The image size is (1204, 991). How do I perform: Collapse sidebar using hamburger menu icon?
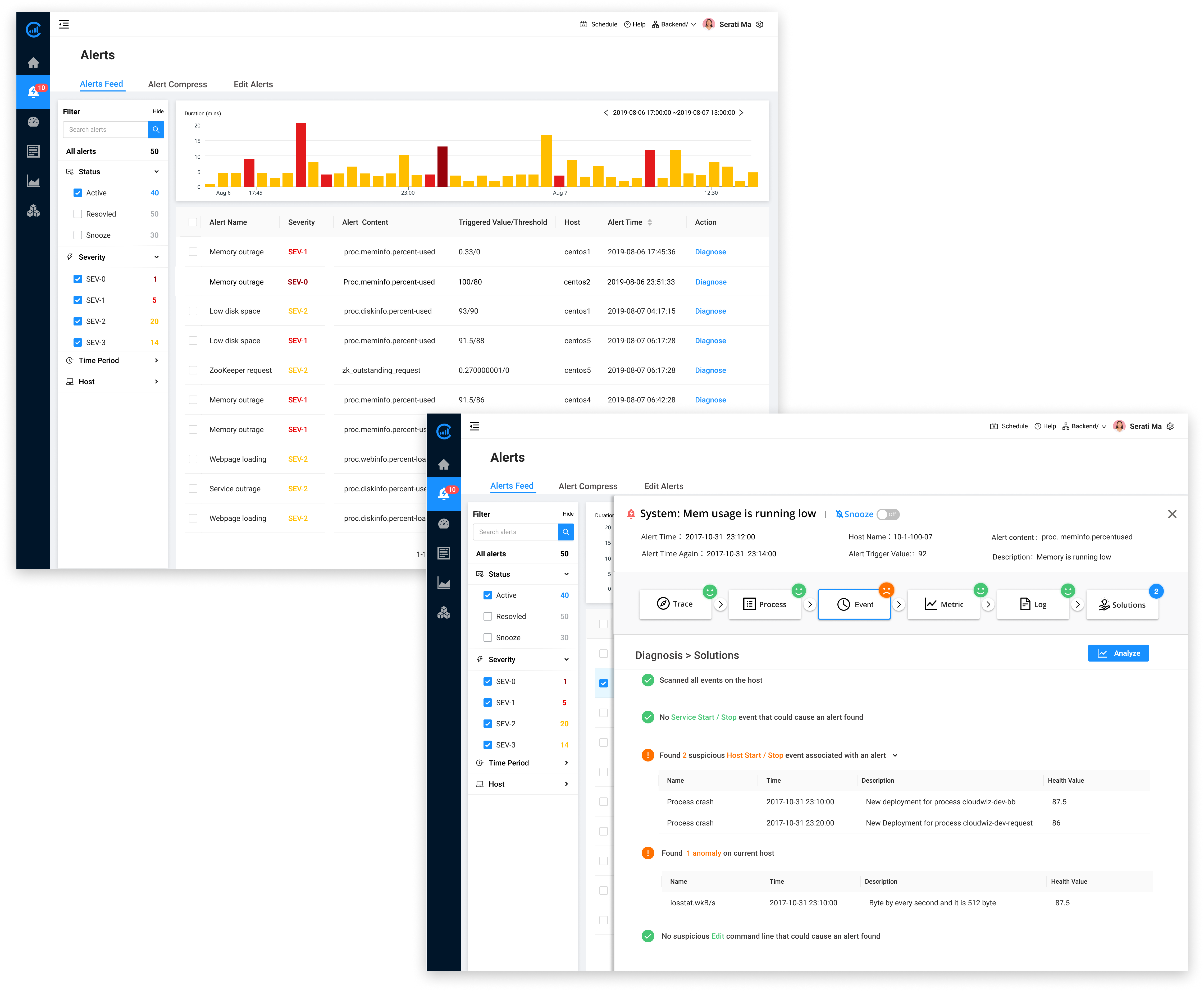pyautogui.click(x=64, y=25)
